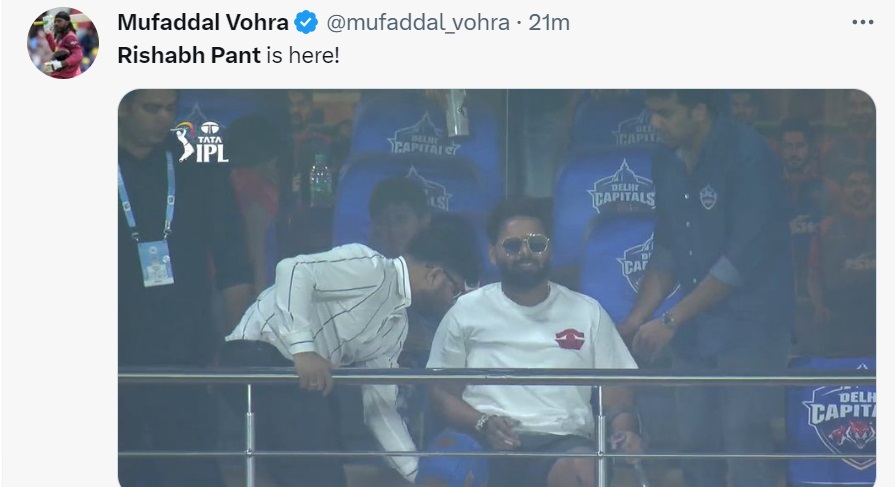The image size is (895, 487).
Task: Click the striped white shirt of the leaning person
Action: 335,304
